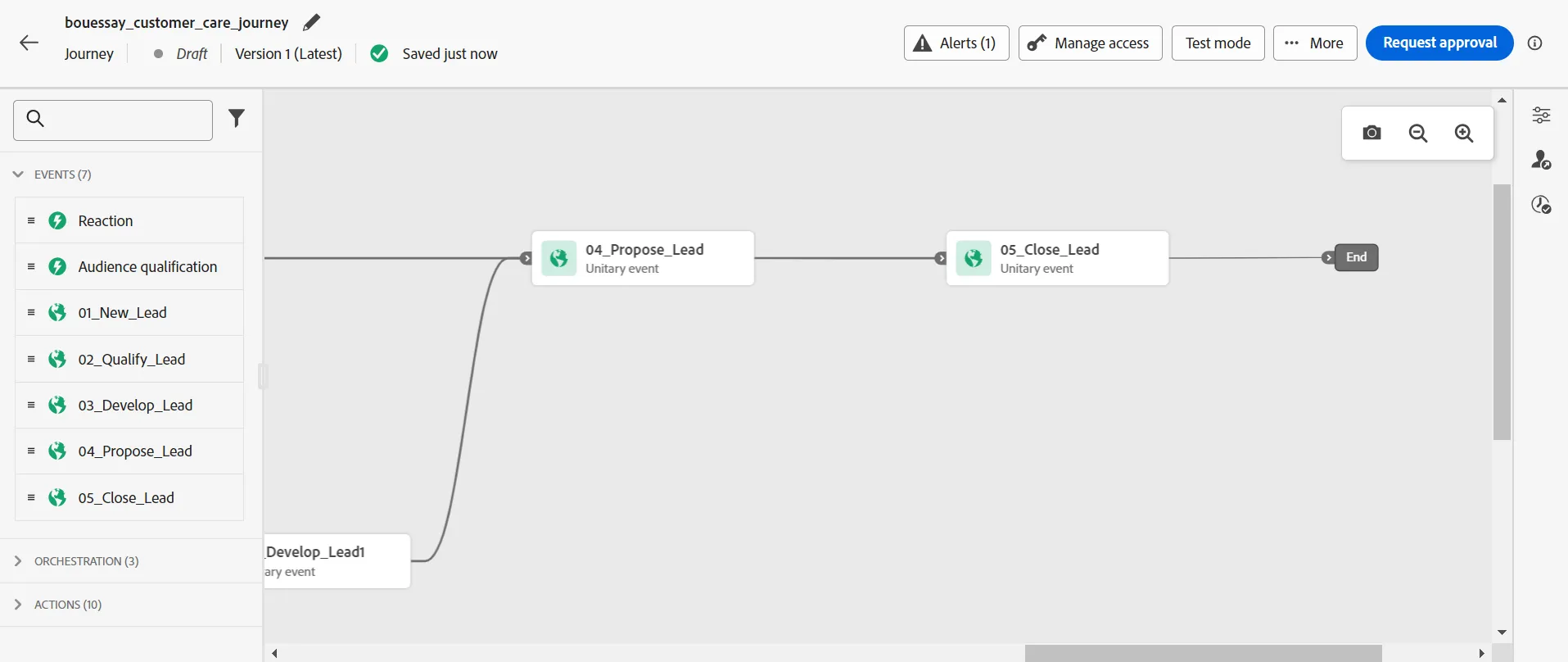Click the 05_Close_Lead node globe icon
This screenshot has width=1568, height=662.
[974, 258]
